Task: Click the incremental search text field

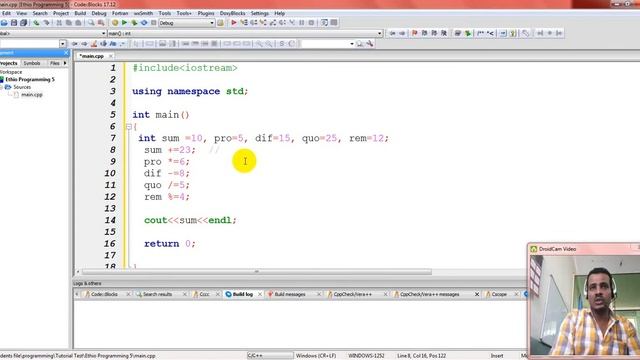Action: point(29,44)
